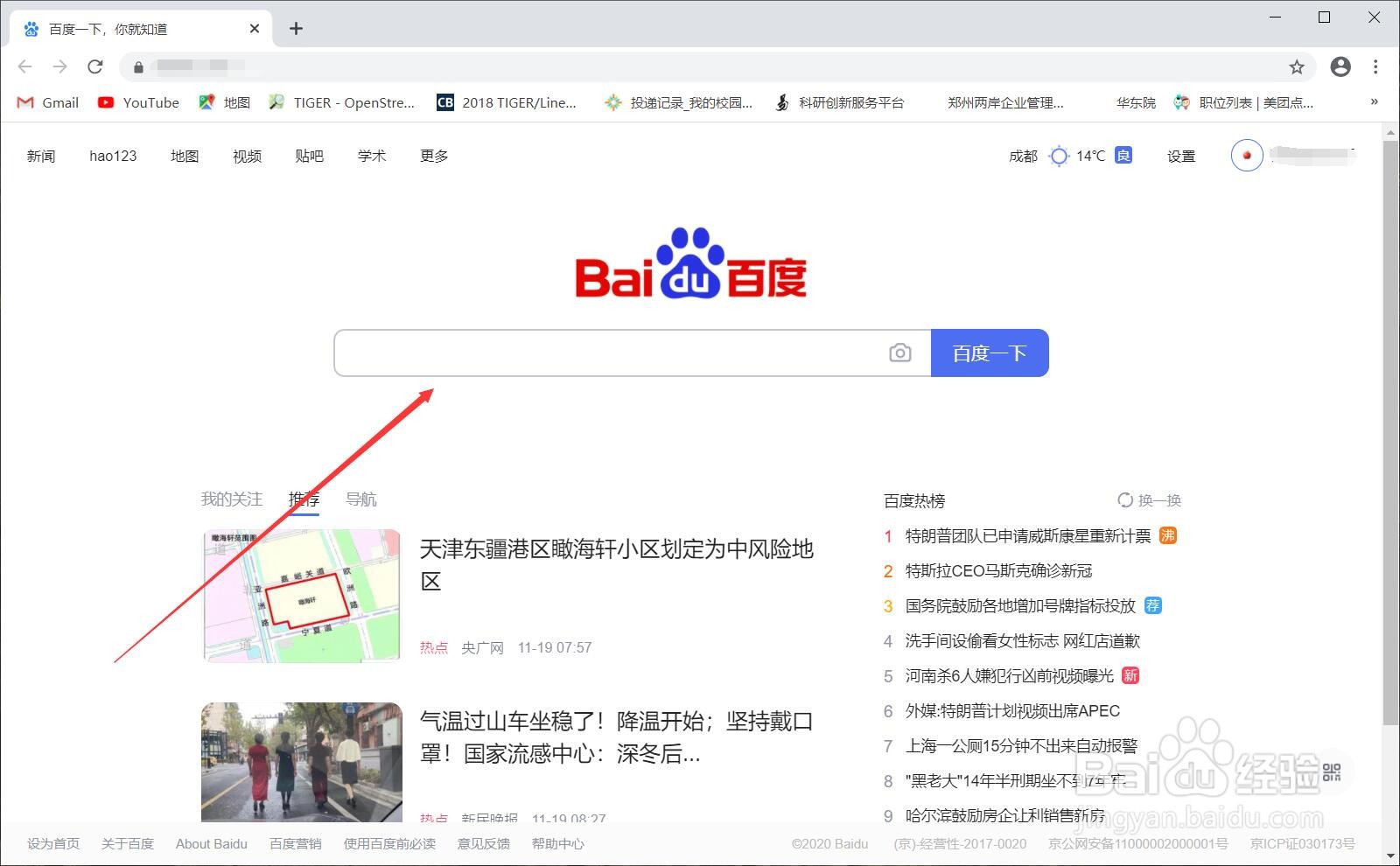Switch to the 我的关注 tab
The width and height of the screenshot is (1400, 866).
click(230, 499)
